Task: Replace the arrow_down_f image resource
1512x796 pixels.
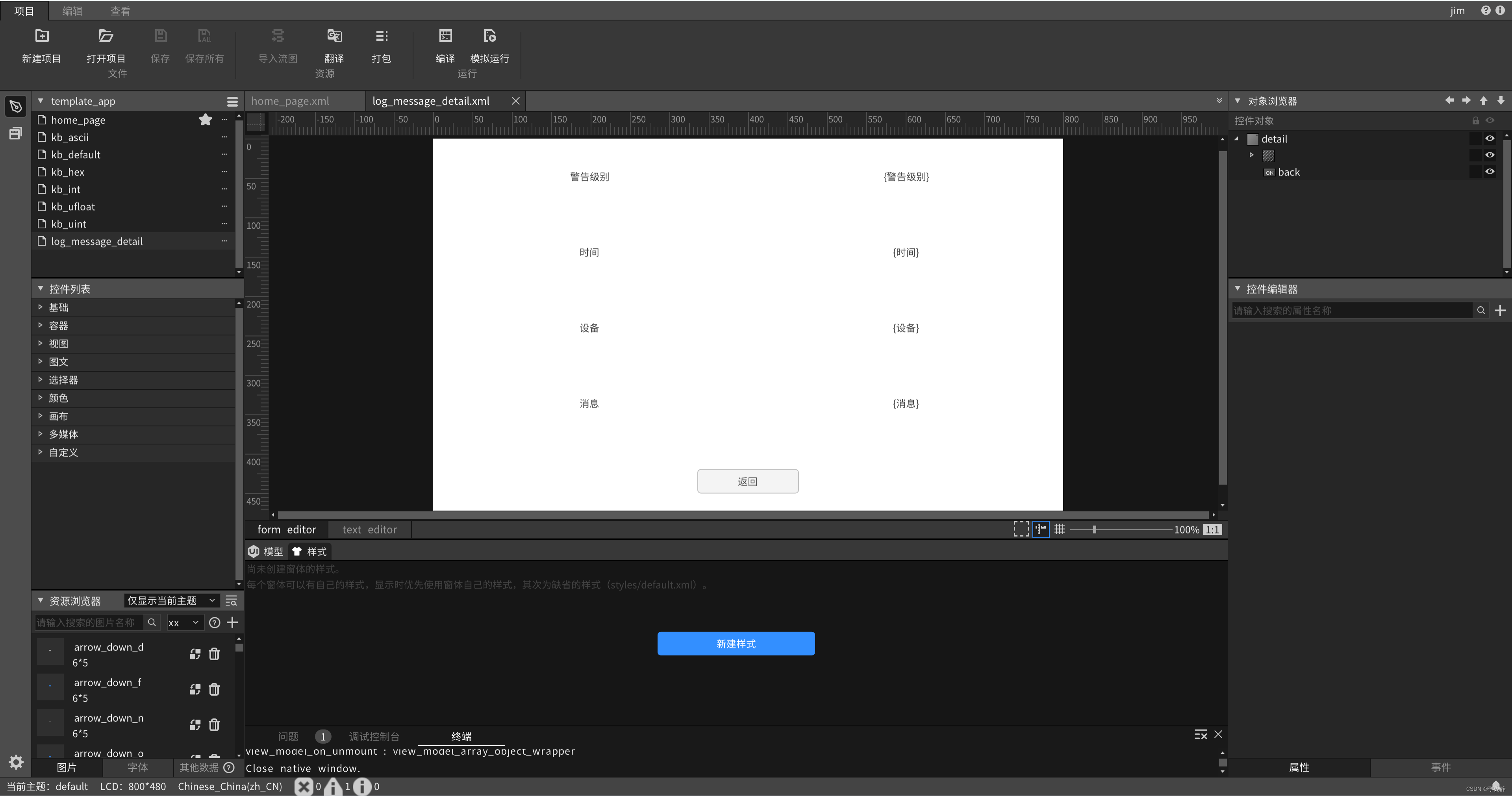Action: (x=195, y=689)
